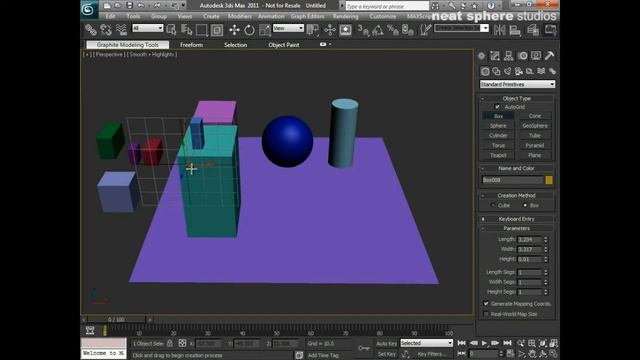640x360 pixels.
Task: Toggle the 3D Snaps tool
Action: click(363, 30)
